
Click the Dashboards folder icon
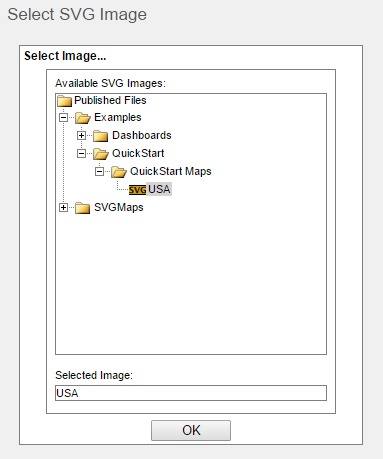pos(101,136)
